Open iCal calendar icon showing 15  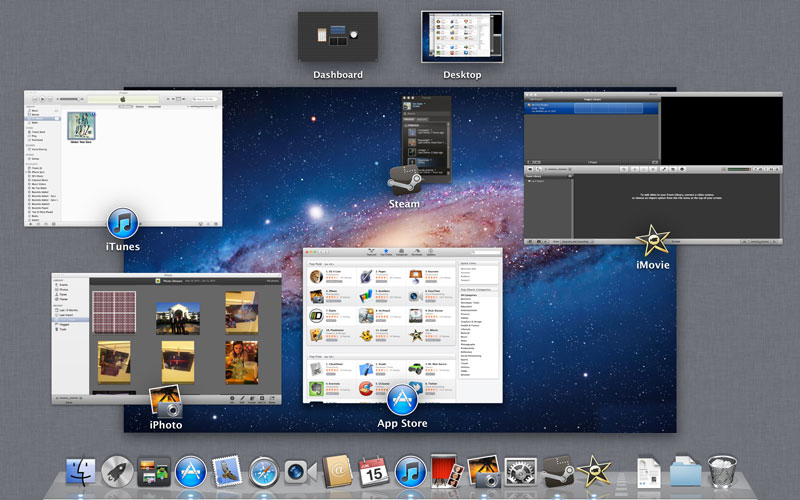pyautogui.click(x=373, y=471)
